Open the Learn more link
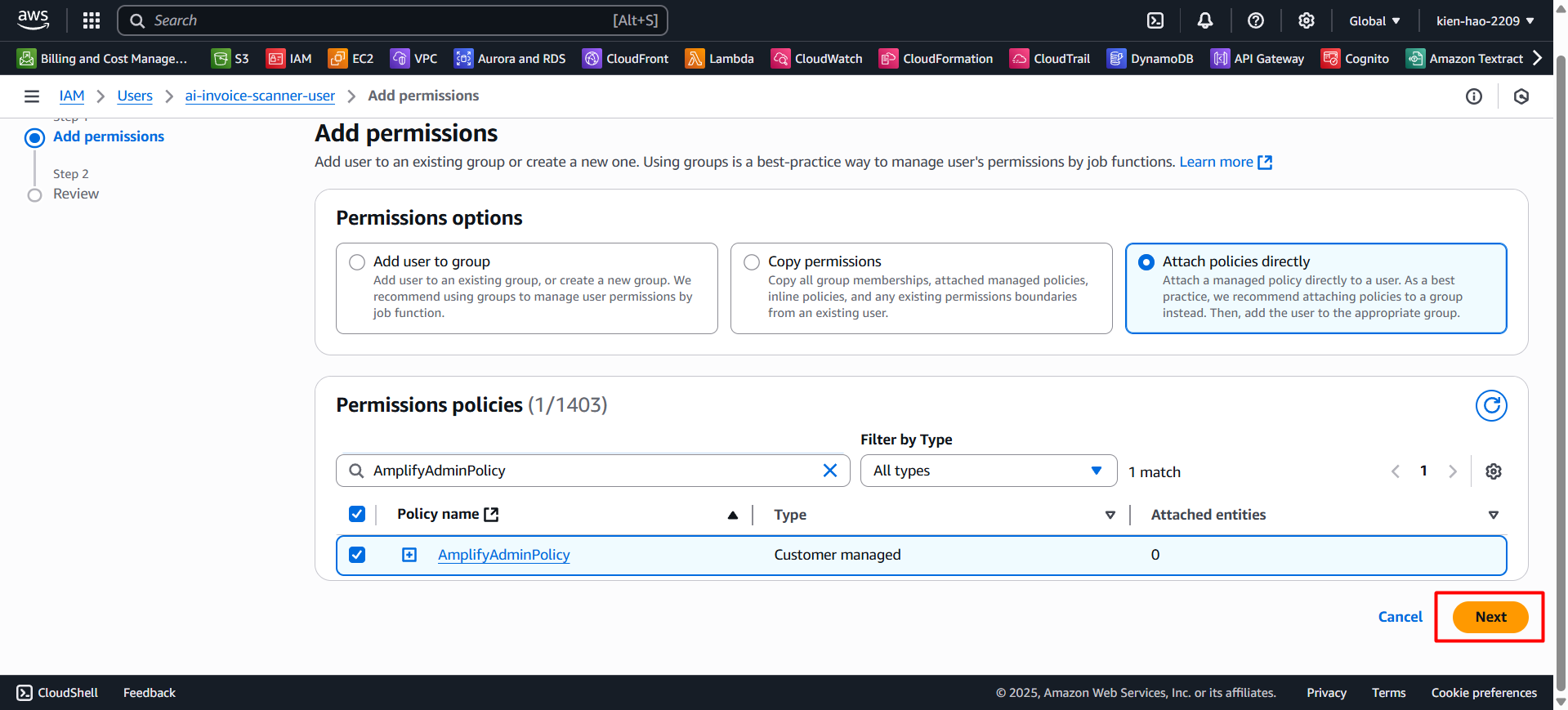 [x=1226, y=162]
